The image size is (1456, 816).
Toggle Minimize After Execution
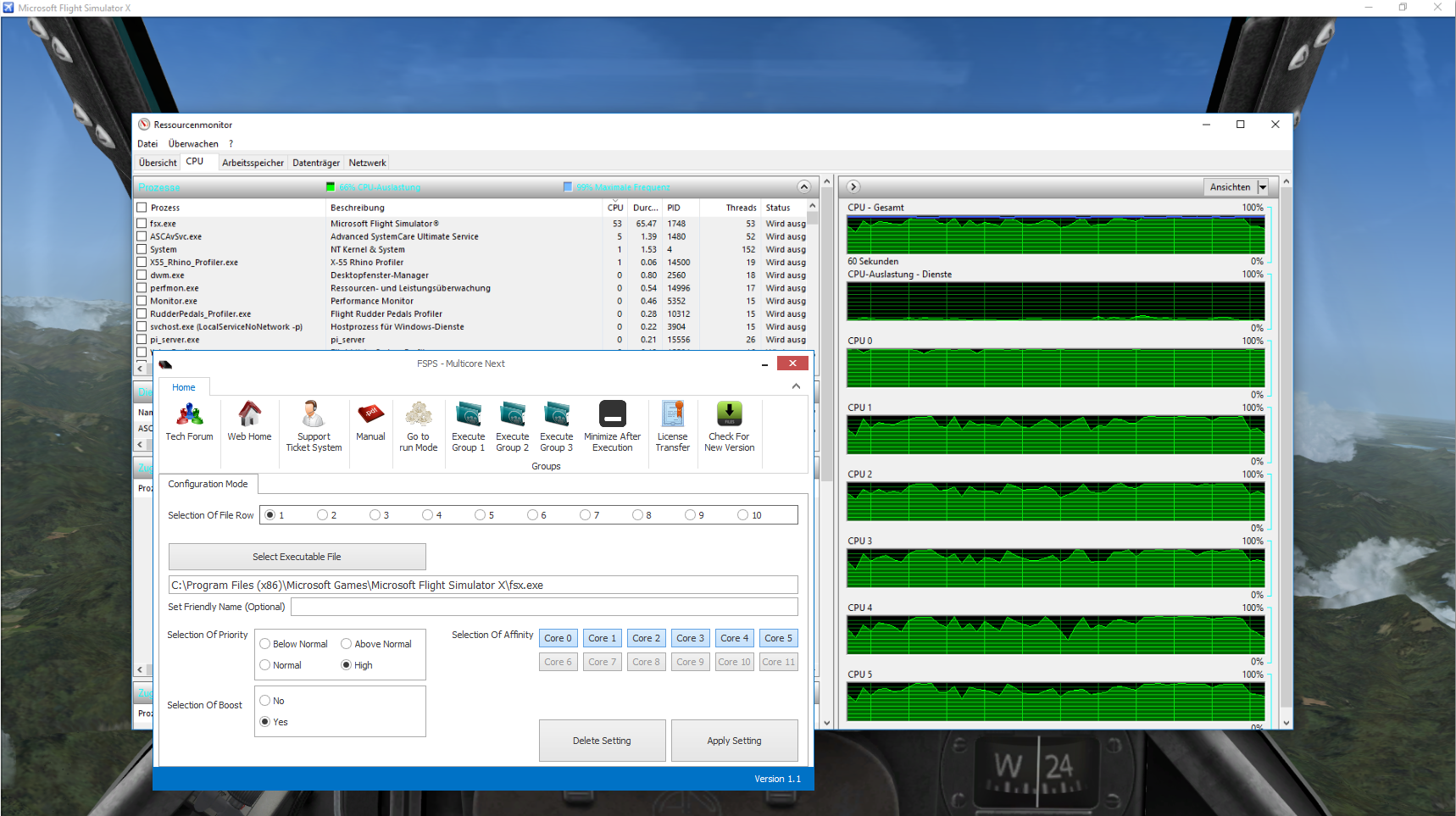point(612,414)
